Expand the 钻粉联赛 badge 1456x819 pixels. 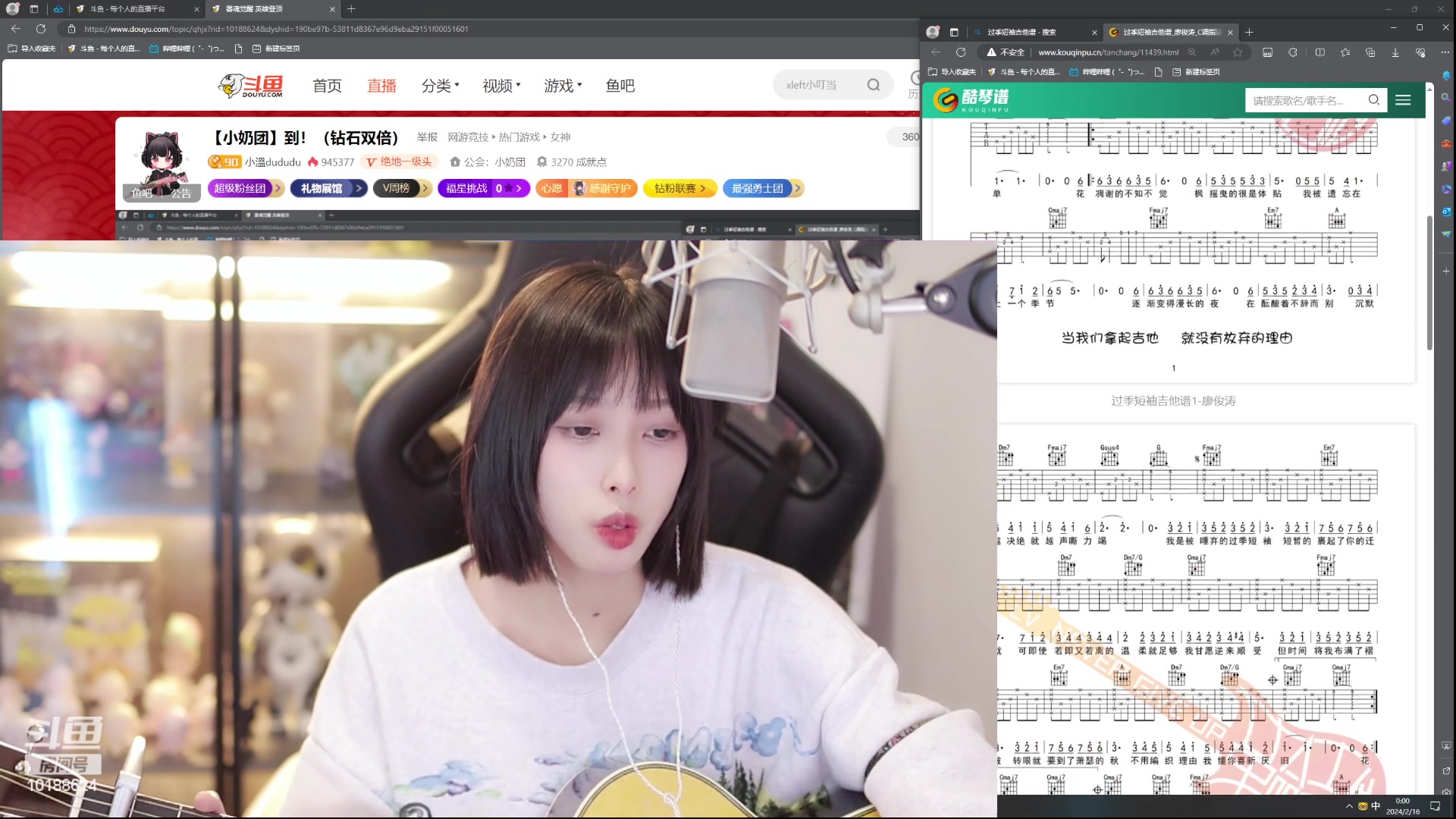pyautogui.click(x=679, y=189)
